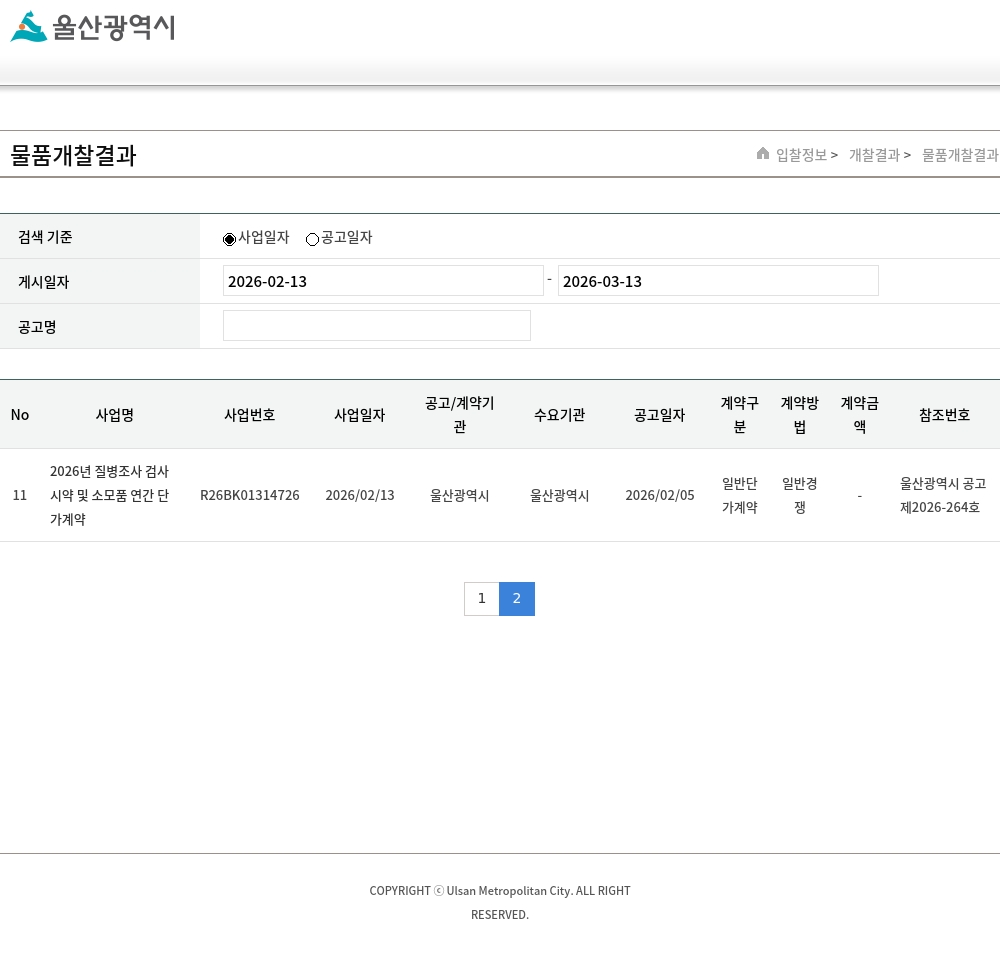Open the 입찰정보 breadcrumb link
Viewport: 1000px width, 954px height.
801,155
